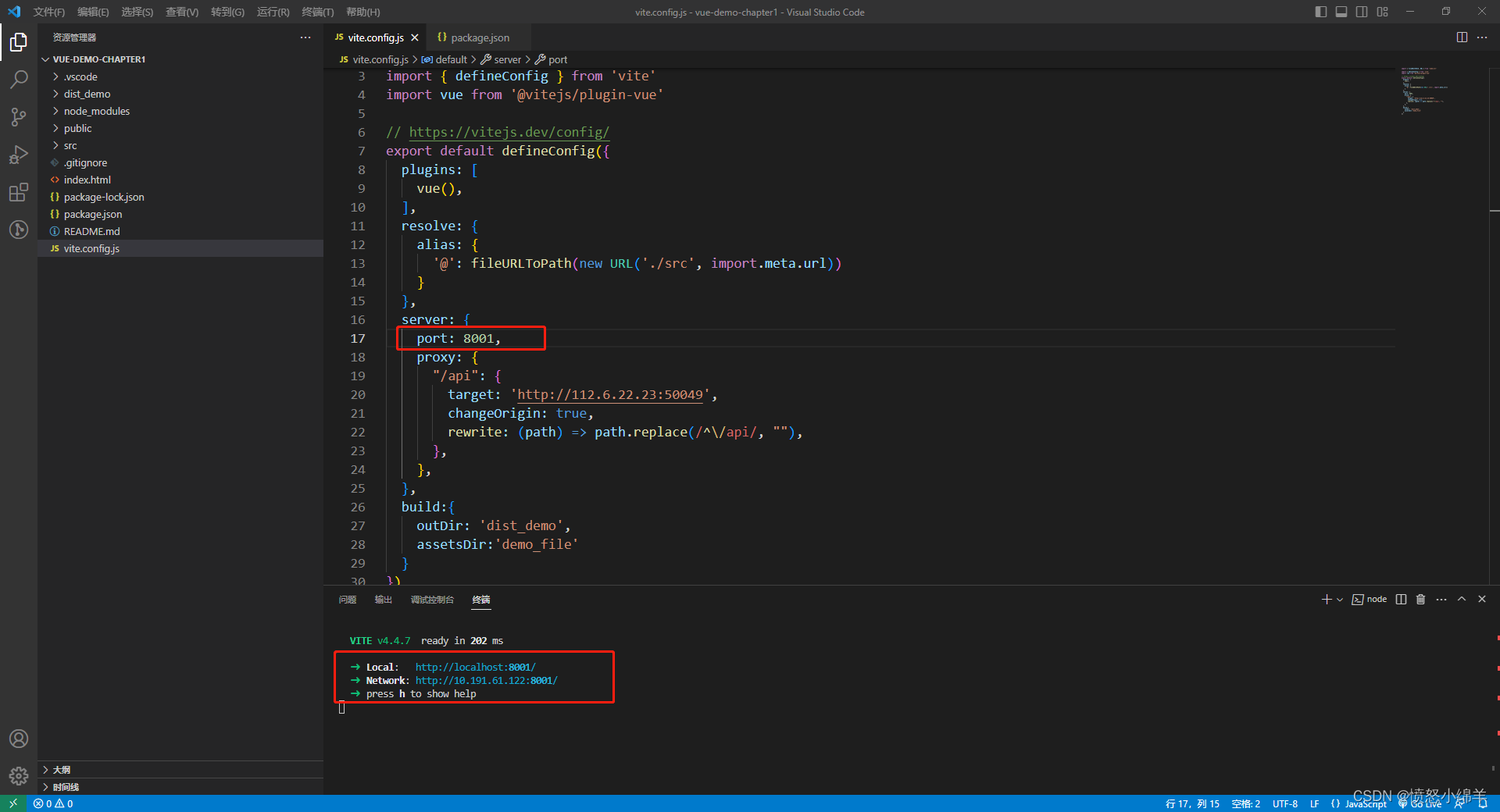Open package-lock.json in the explorer
The height and width of the screenshot is (812, 1500).
pos(180,197)
